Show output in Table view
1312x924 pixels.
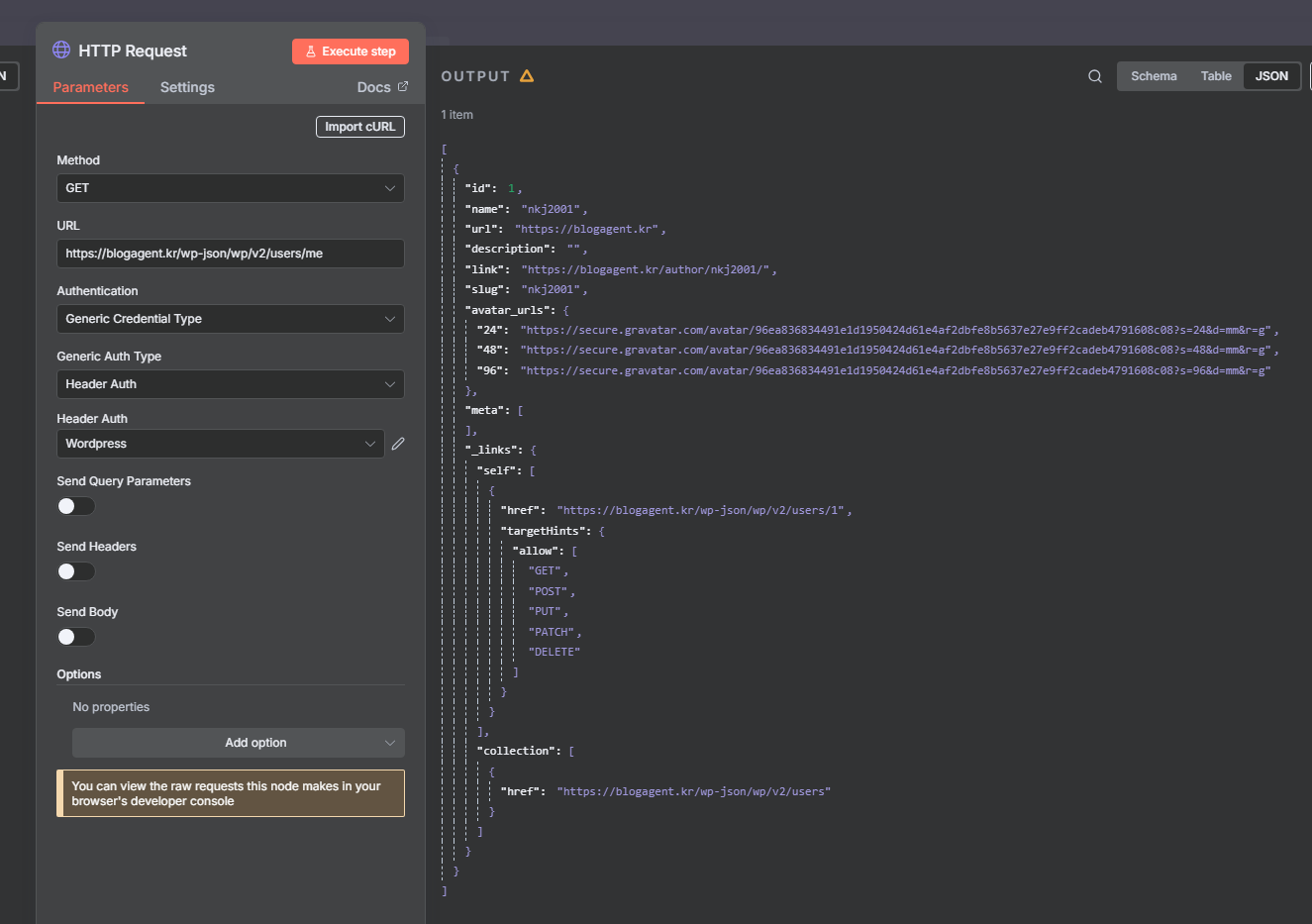[1216, 76]
